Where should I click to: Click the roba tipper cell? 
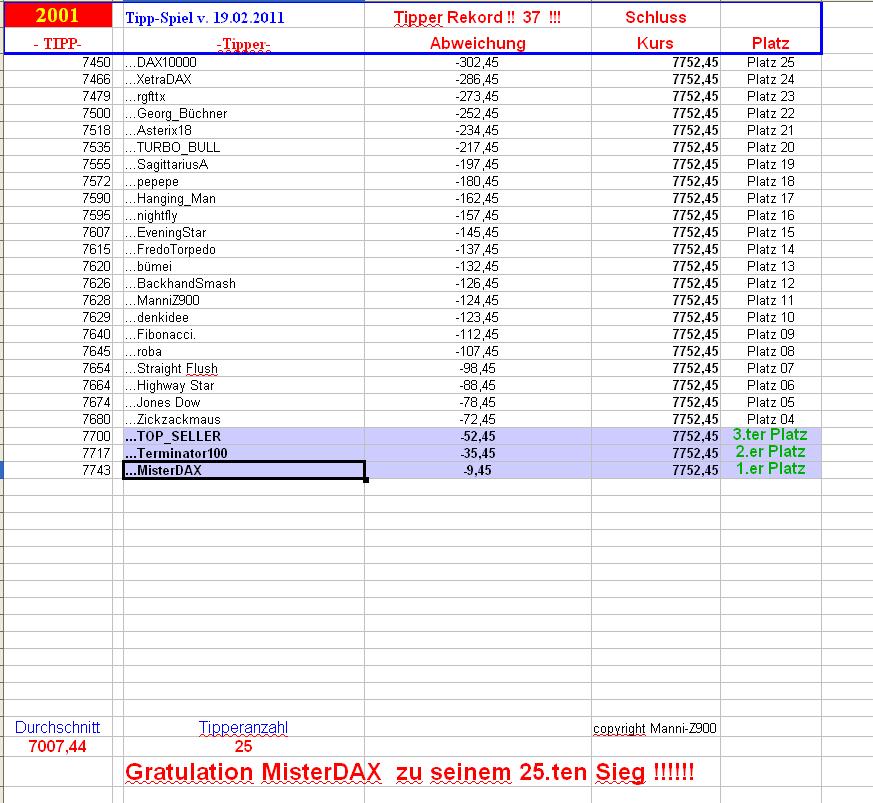pyautogui.click(x=243, y=351)
